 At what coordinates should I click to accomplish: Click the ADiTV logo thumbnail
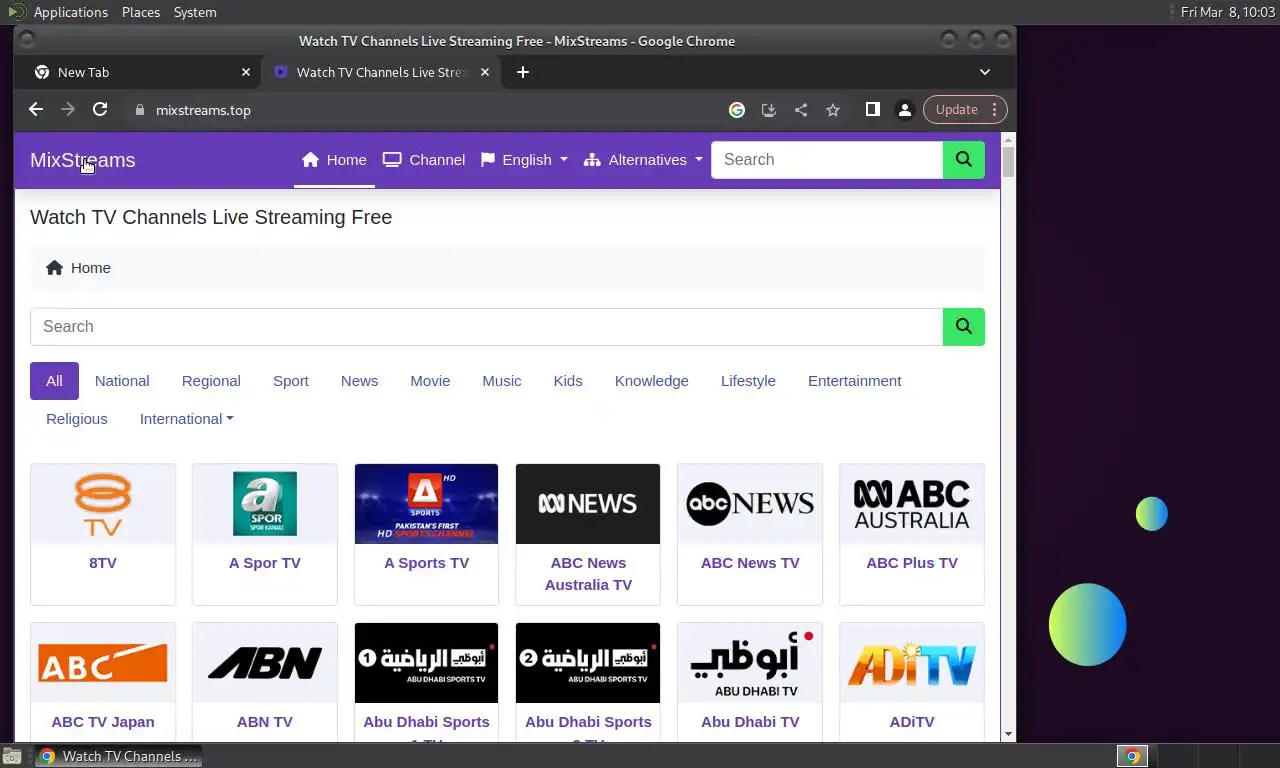pos(912,663)
